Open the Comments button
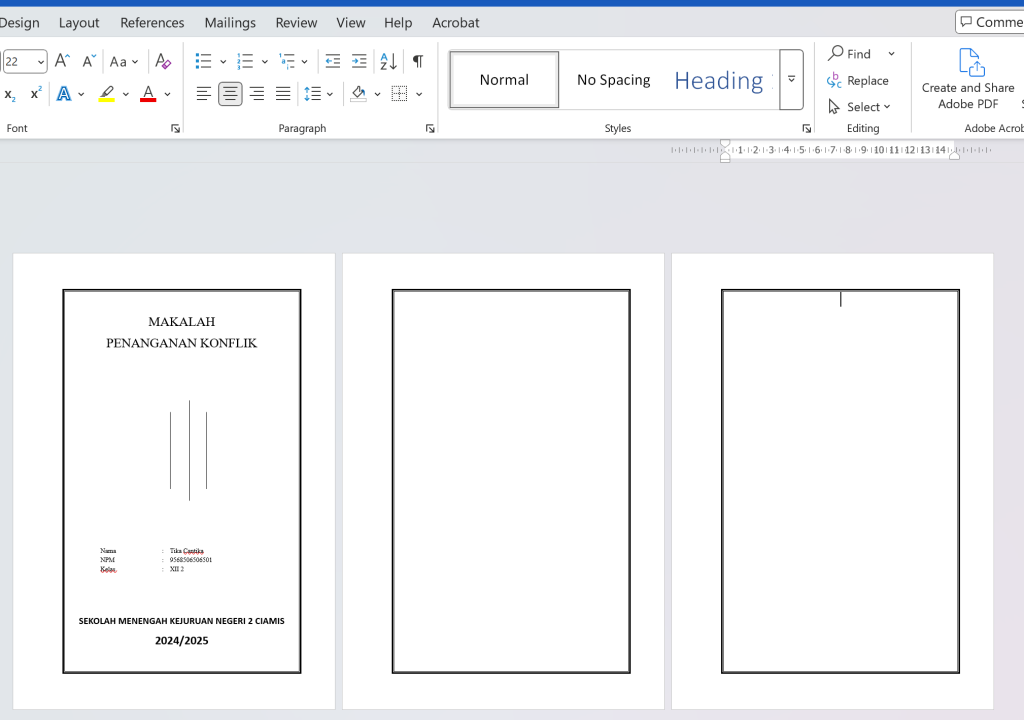Screen dimensions: 1024x720 (x=990, y=22)
